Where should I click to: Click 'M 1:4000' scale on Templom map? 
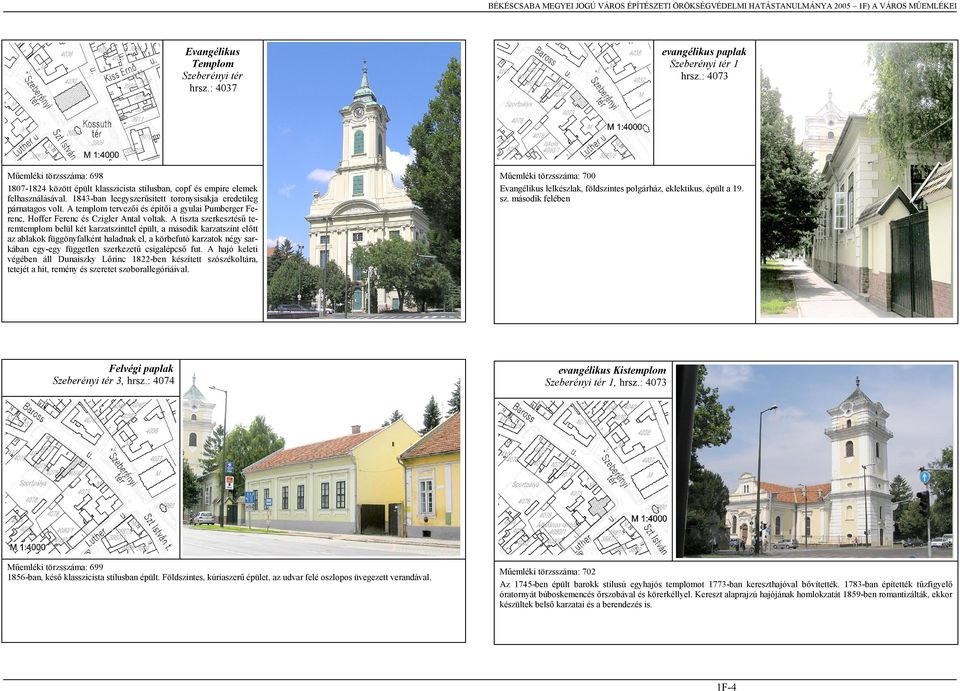coord(102,155)
